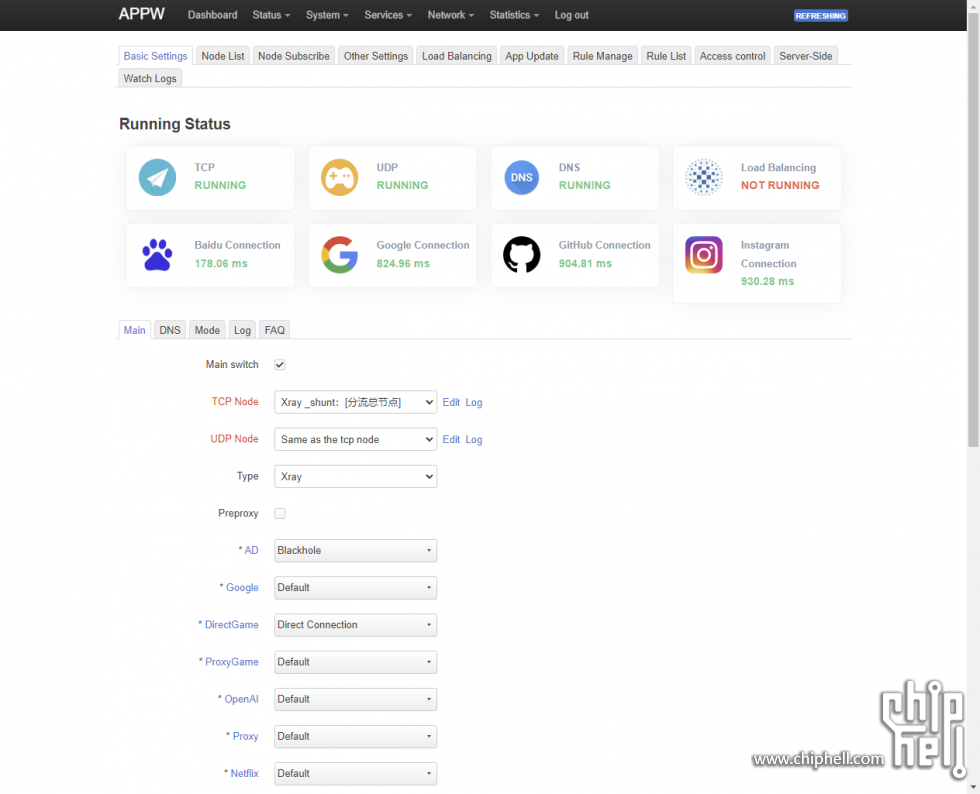Click the AD rule label link
This screenshot has height=794, width=980.
(x=251, y=550)
